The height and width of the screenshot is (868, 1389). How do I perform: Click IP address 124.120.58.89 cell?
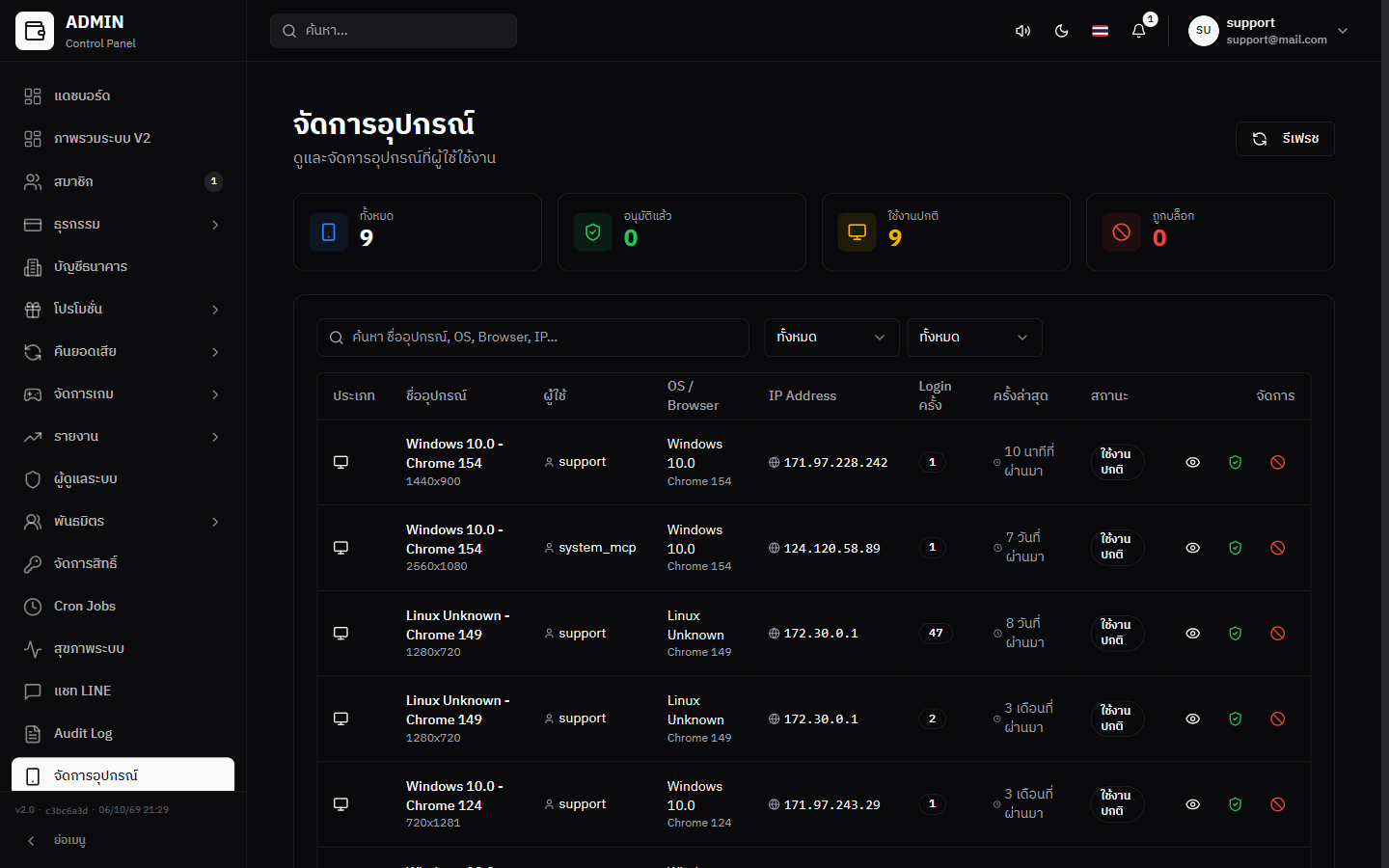825,548
